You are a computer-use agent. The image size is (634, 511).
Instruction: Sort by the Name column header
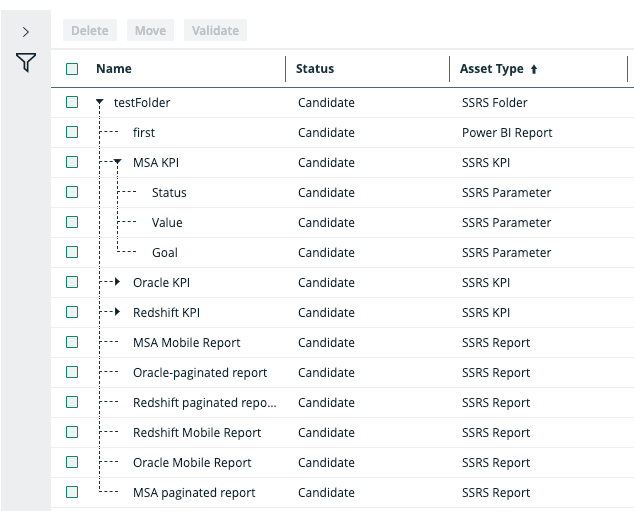[x=114, y=69]
